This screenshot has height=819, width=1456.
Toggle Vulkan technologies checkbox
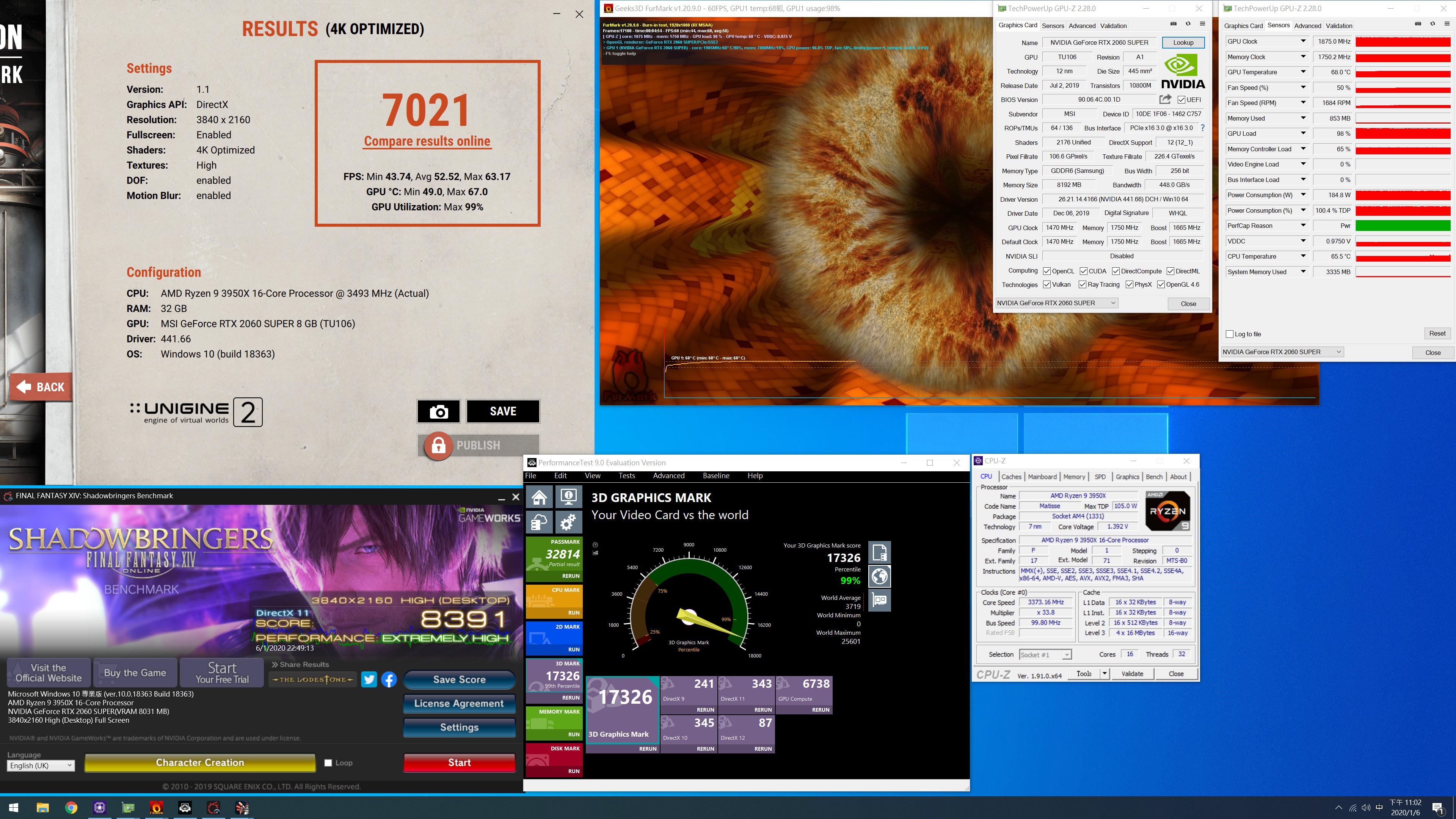click(x=1047, y=285)
